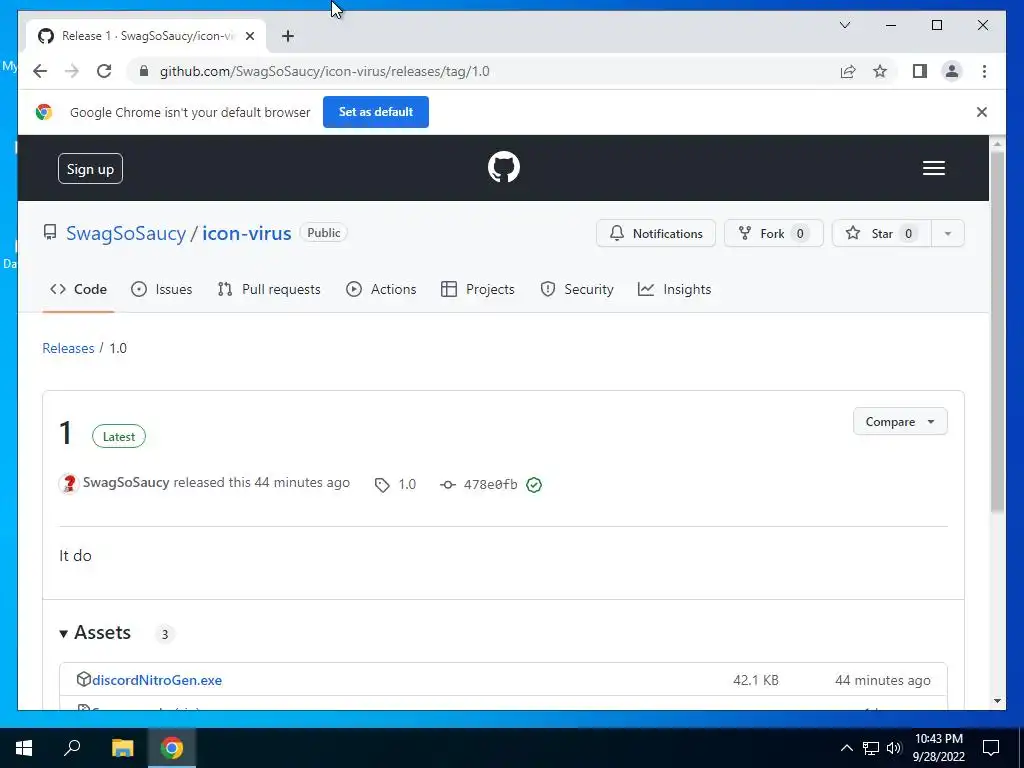The image size is (1024, 768).
Task: Click browser Forward arrow
Action: coord(72,71)
